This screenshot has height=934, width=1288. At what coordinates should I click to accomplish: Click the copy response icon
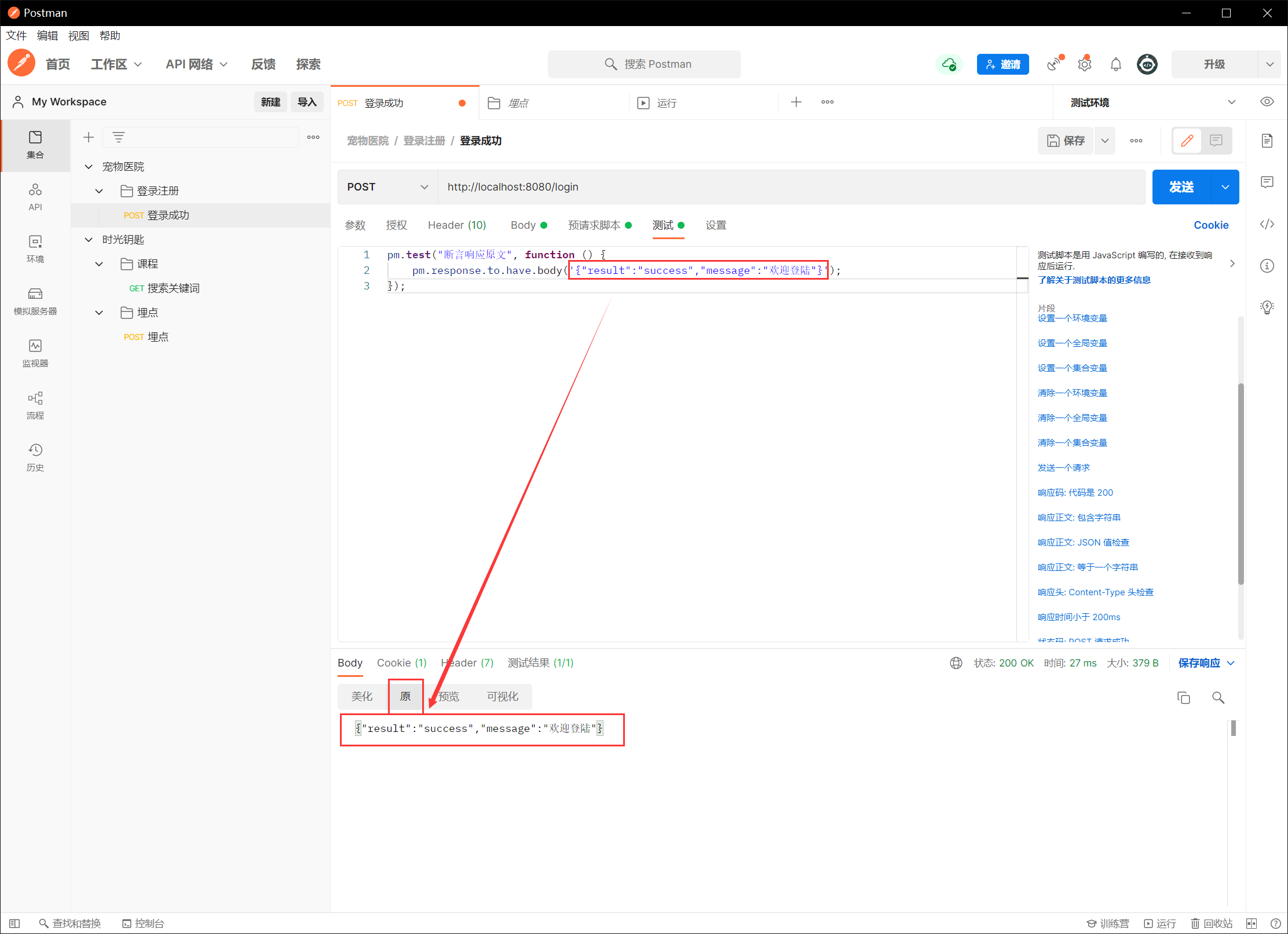coord(1183,698)
